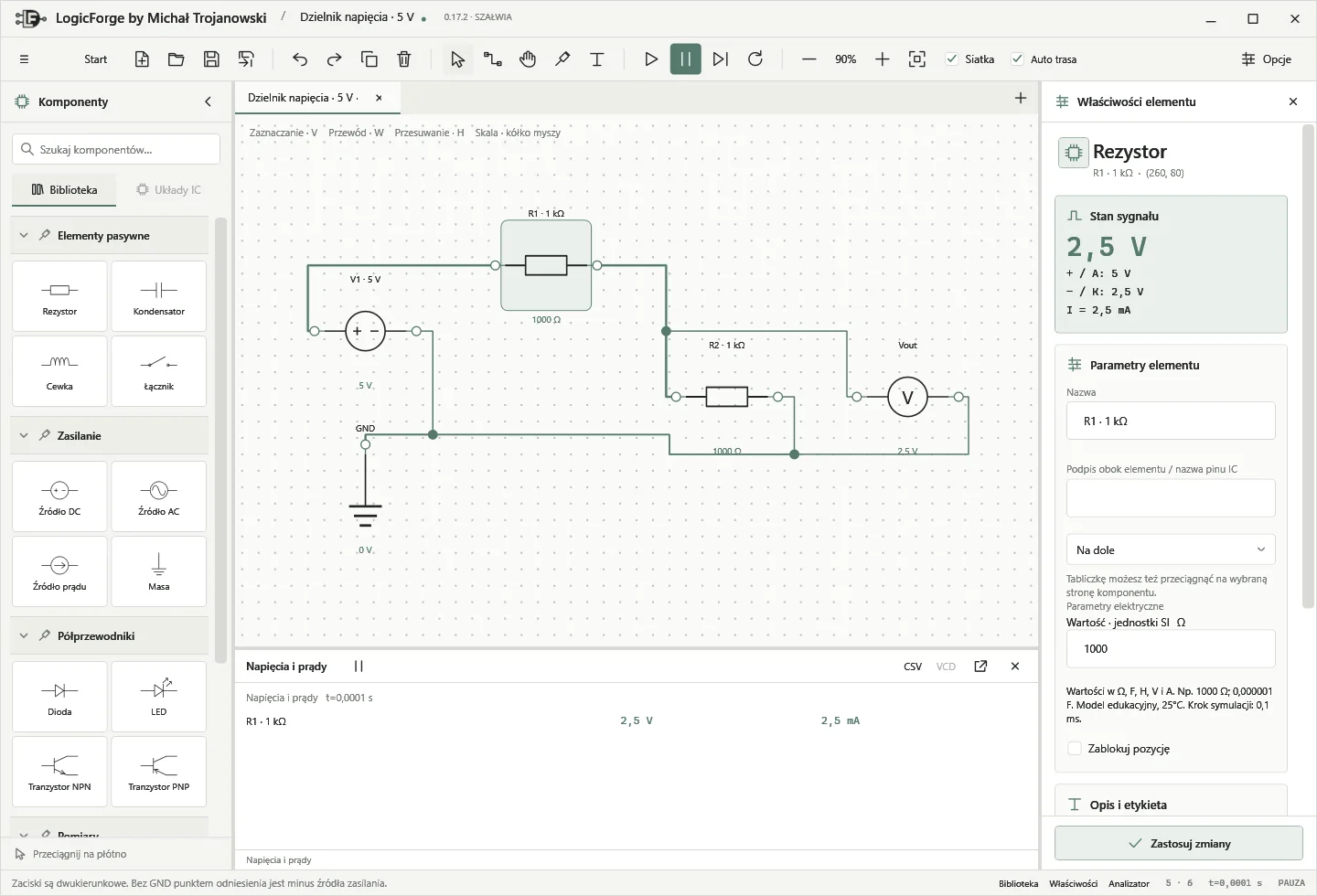This screenshot has height=896, width=1317.
Task: Choose the Tranzystor NPN component
Action: pyautogui.click(x=59, y=772)
